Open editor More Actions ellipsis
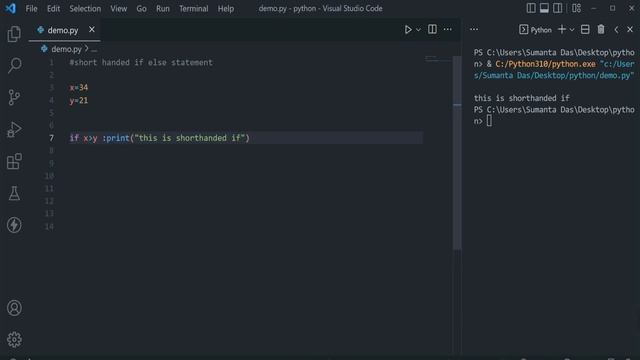The width and height of the screenshot is (640, 360). tap(448, 29)
